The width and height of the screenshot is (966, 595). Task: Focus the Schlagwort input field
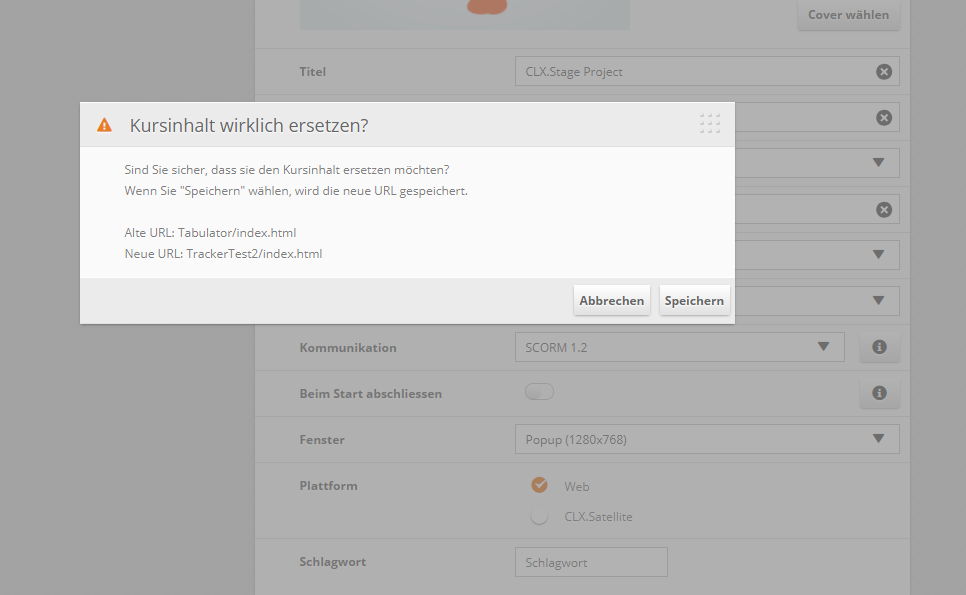(x=590, y=562)
